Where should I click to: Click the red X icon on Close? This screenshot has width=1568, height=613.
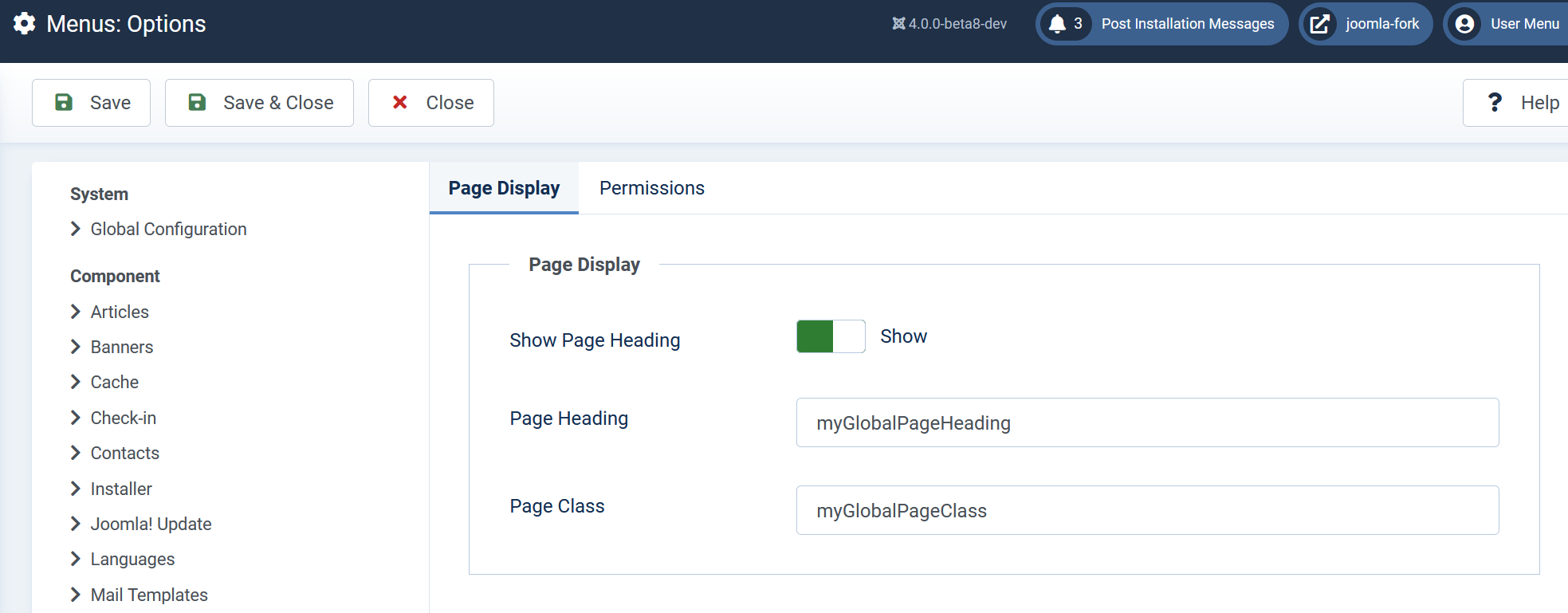point(400,102)
